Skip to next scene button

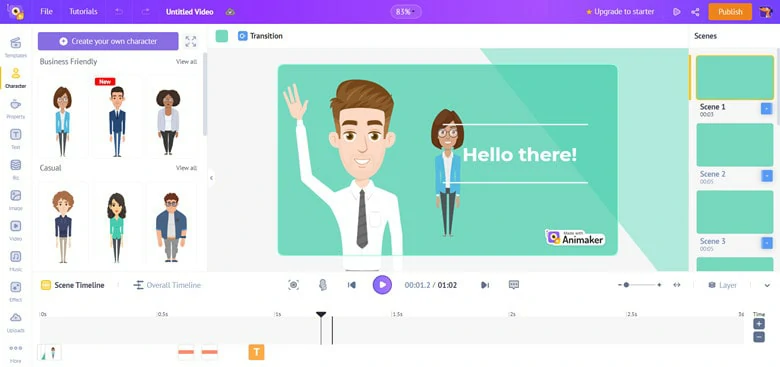tap(485, 285)
